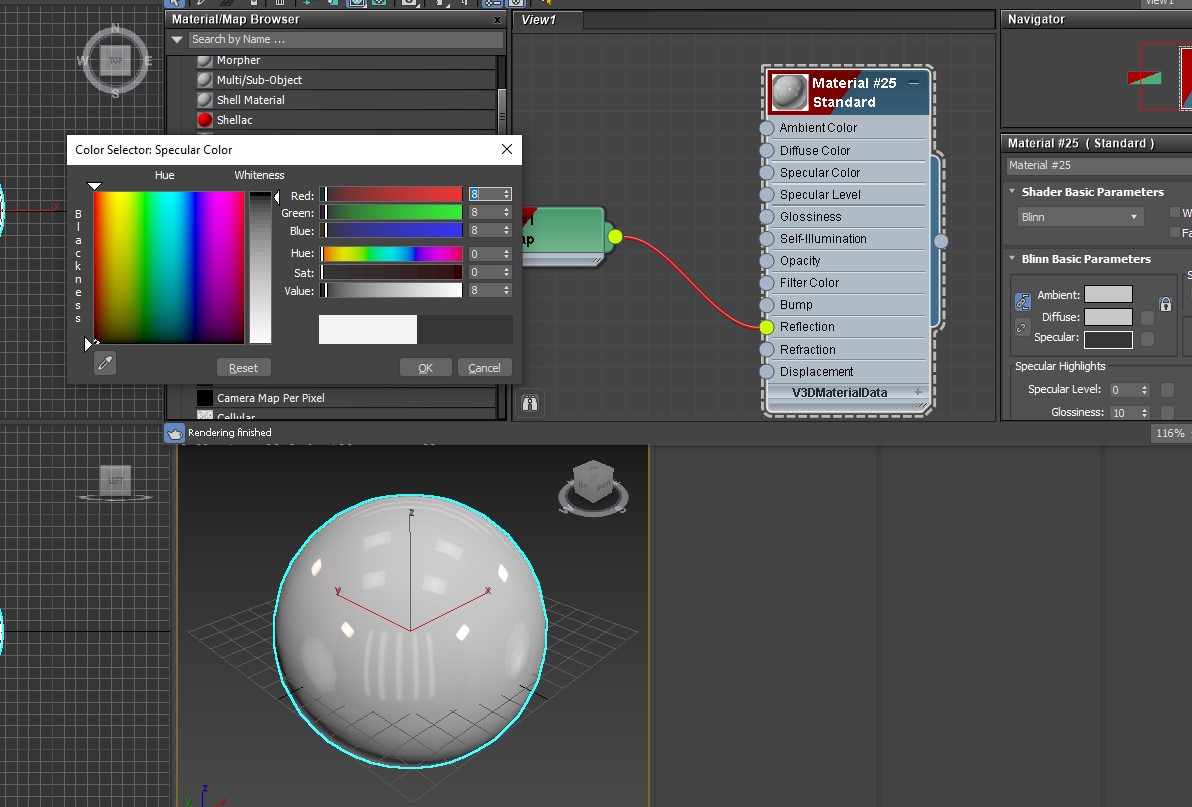The width and height of the screenshot is (1192, 807).
Task: Click the Specular color swatch
Action: 1108,340
